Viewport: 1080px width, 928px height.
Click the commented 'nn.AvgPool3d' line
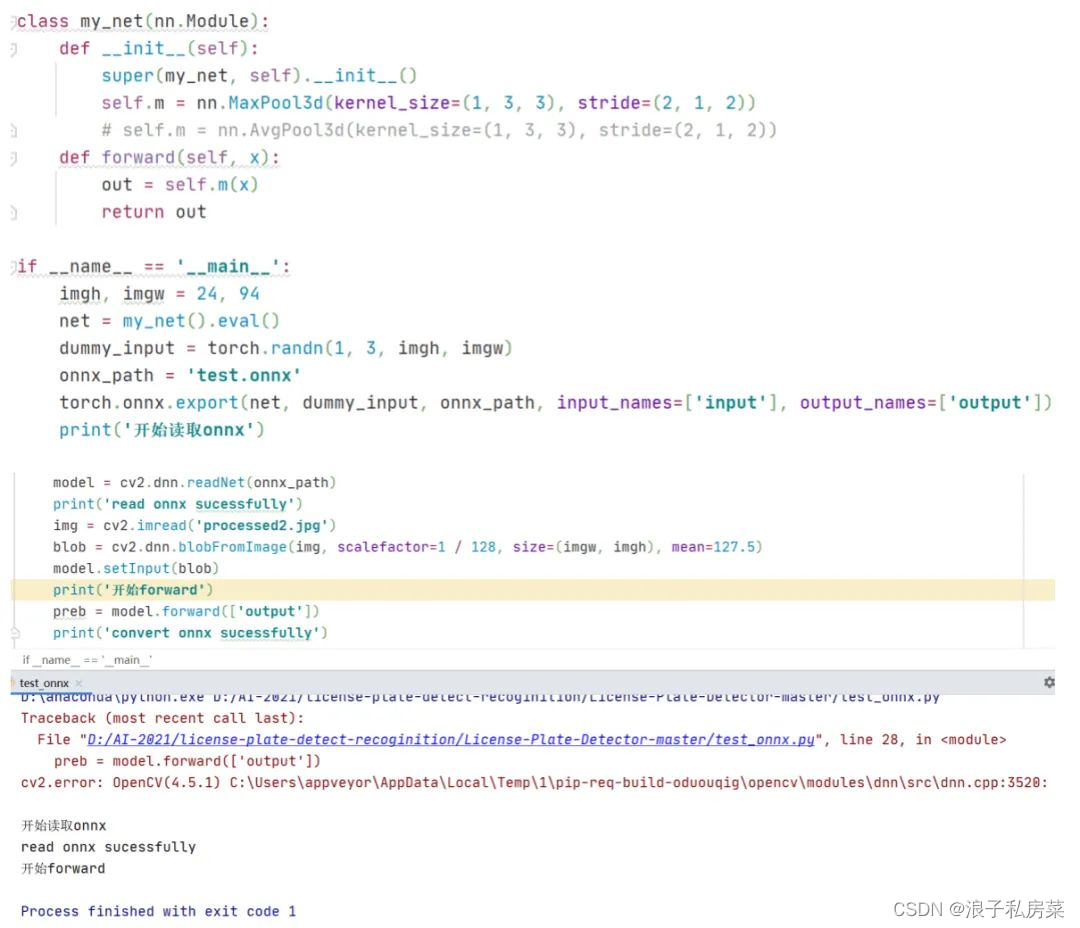(x=439, y=131)
